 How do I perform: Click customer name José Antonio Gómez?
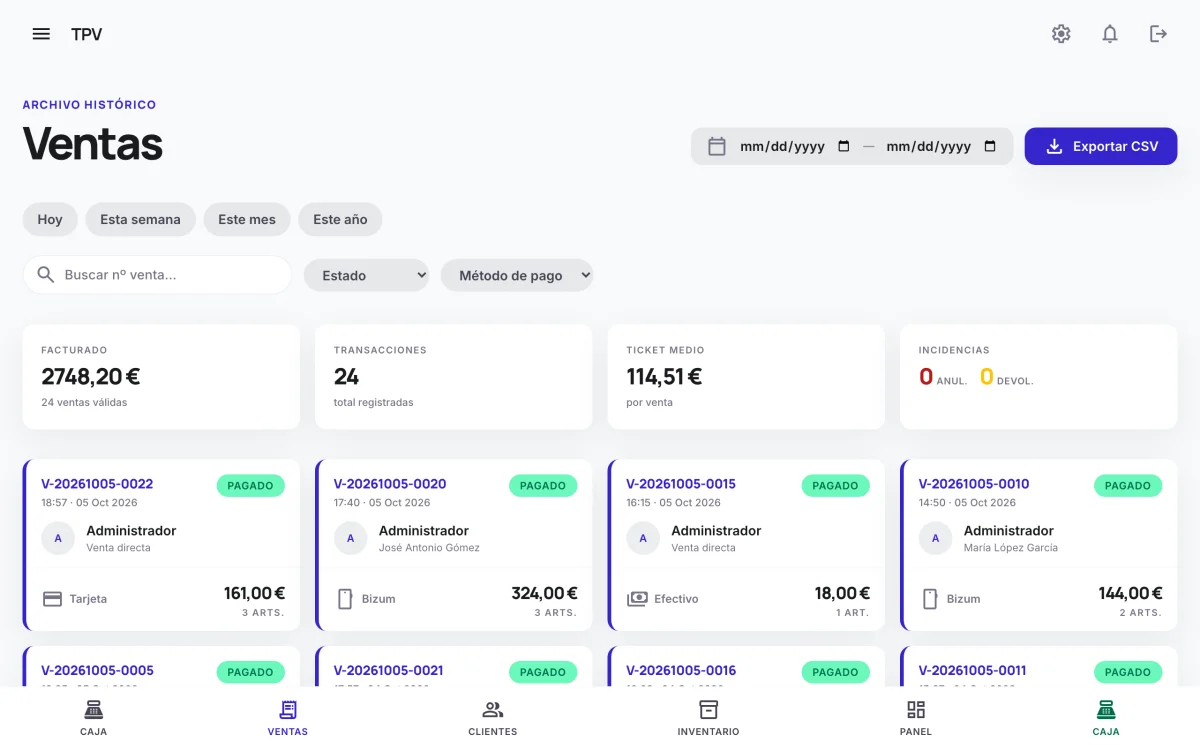click(x=429, y=548)
